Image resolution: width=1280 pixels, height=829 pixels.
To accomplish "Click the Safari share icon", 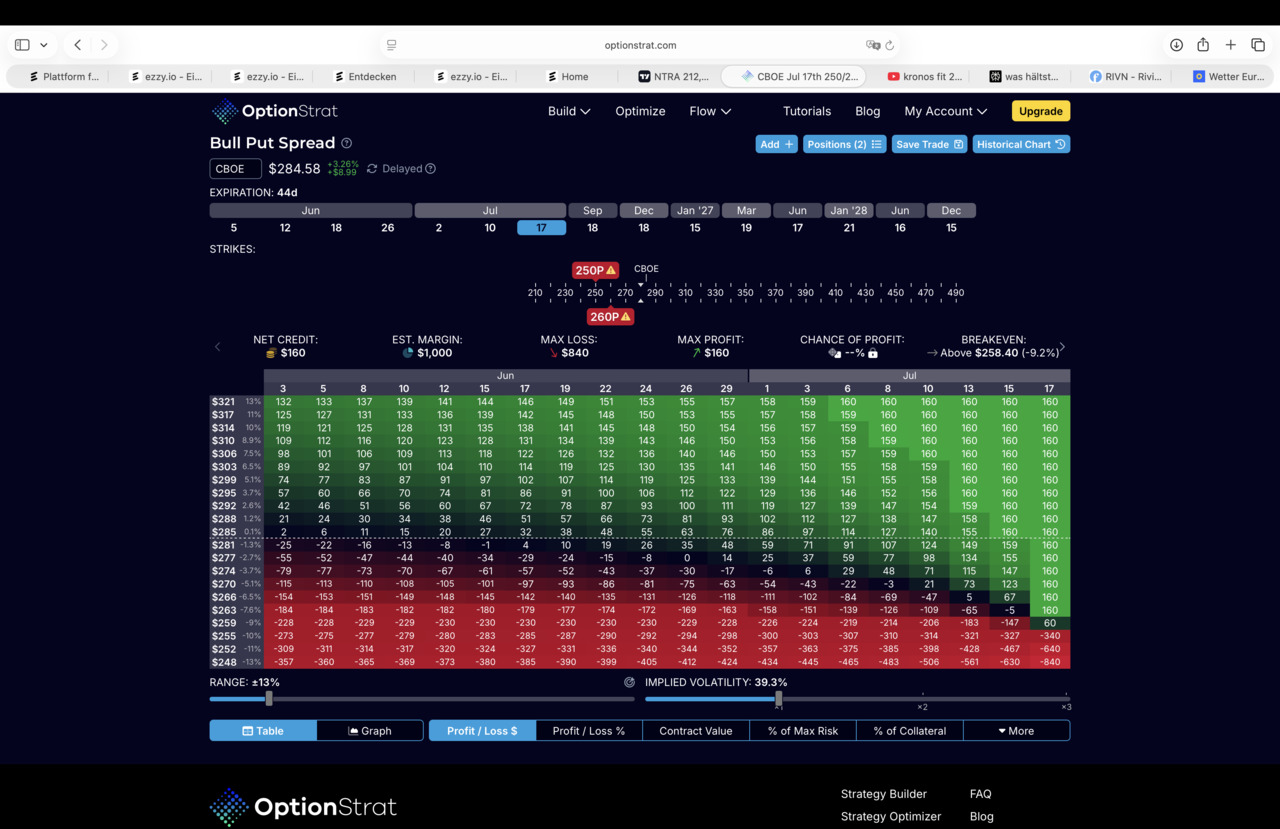I will tap(1203, 45).
